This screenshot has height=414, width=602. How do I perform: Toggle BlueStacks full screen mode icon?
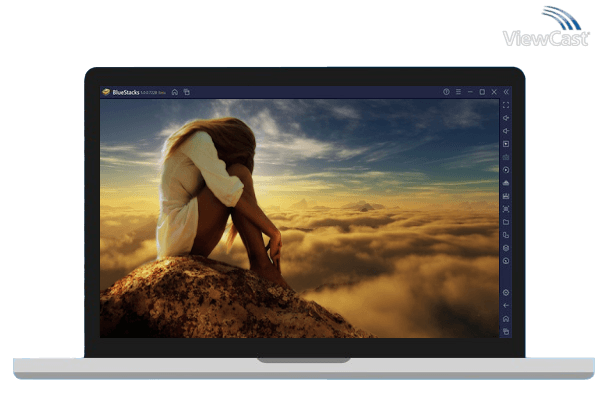pos(506,105)
